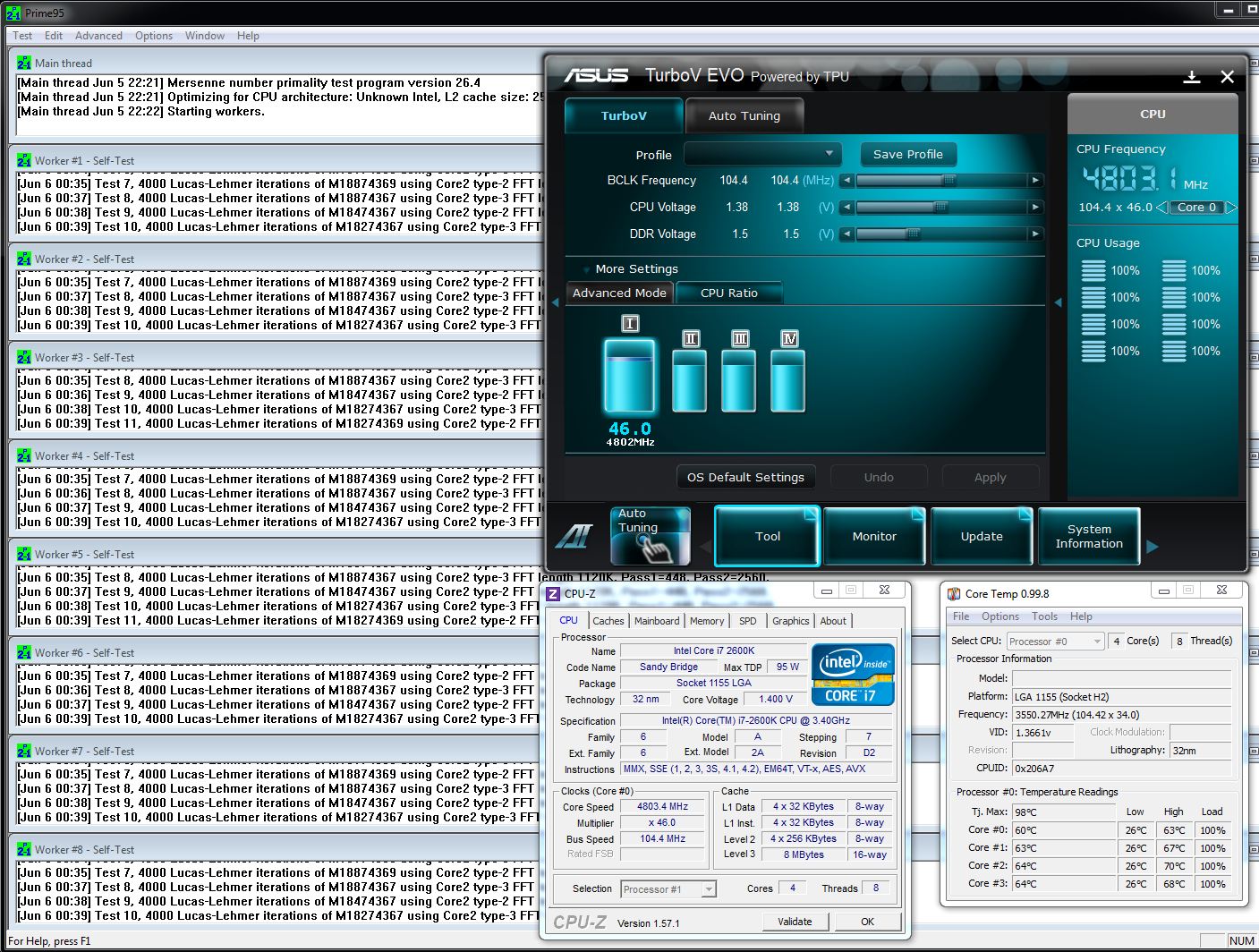Click OS Default Settings button
The height and width of the screenshot is (952, 1259).
coord(746,478)
